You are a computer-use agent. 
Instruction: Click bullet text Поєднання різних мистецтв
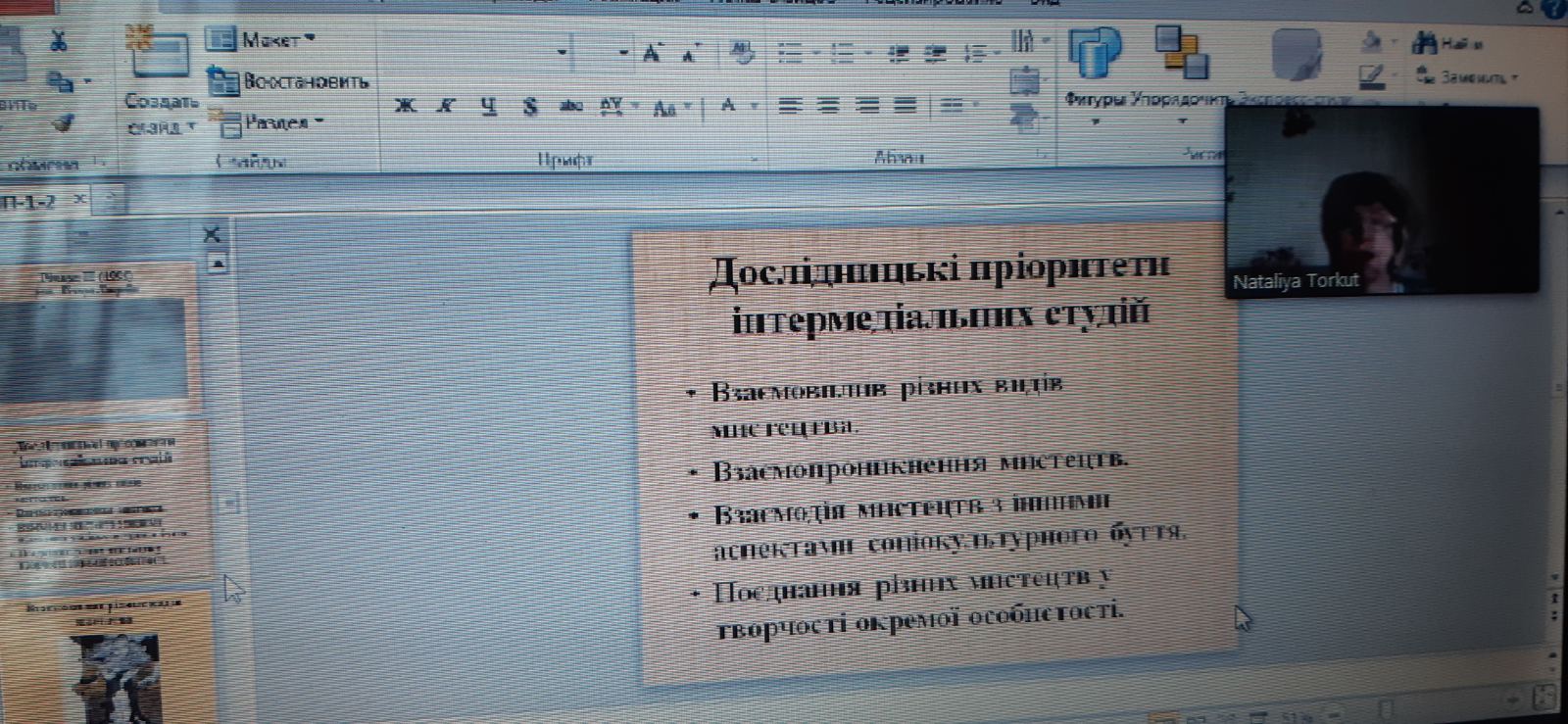[913, 586]
